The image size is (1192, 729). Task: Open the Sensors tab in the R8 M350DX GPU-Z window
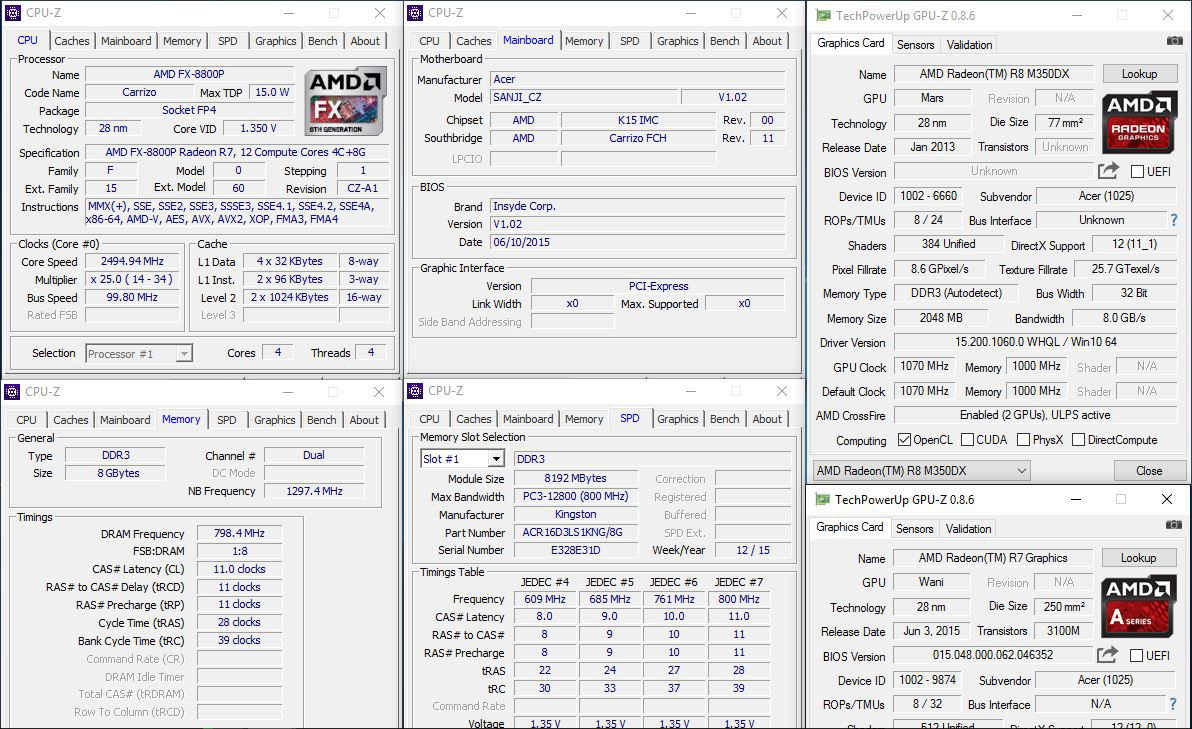point(915,45)
